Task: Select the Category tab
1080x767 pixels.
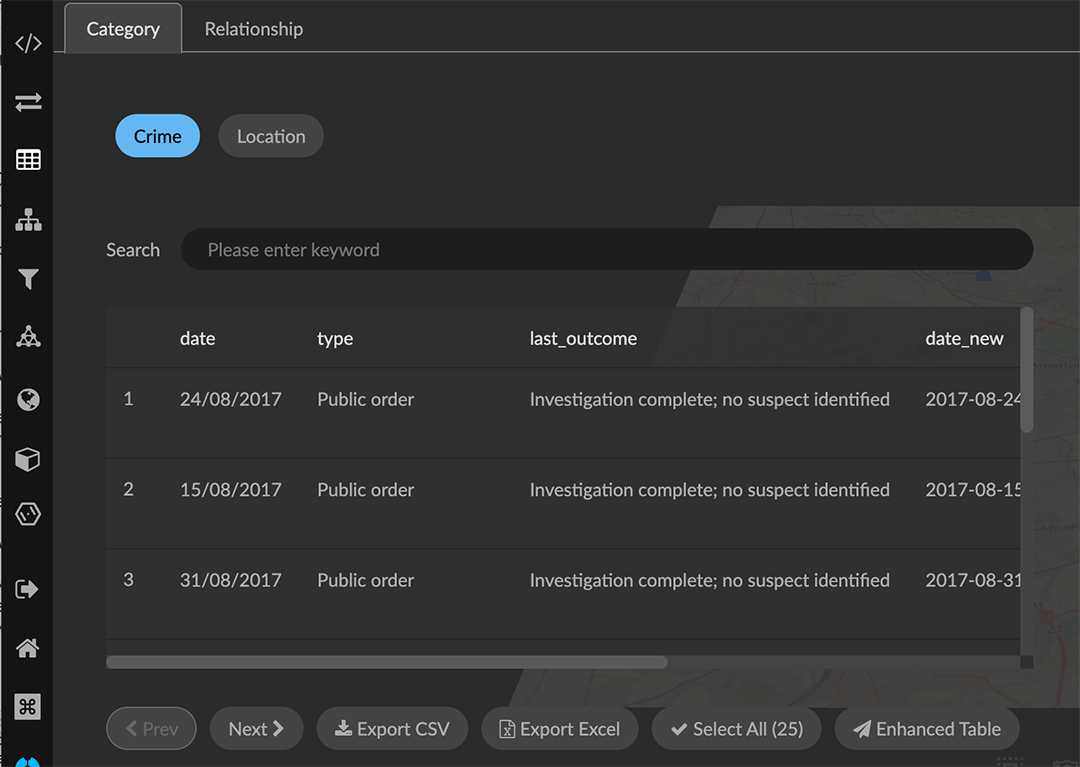Action: tap(123, 29)
